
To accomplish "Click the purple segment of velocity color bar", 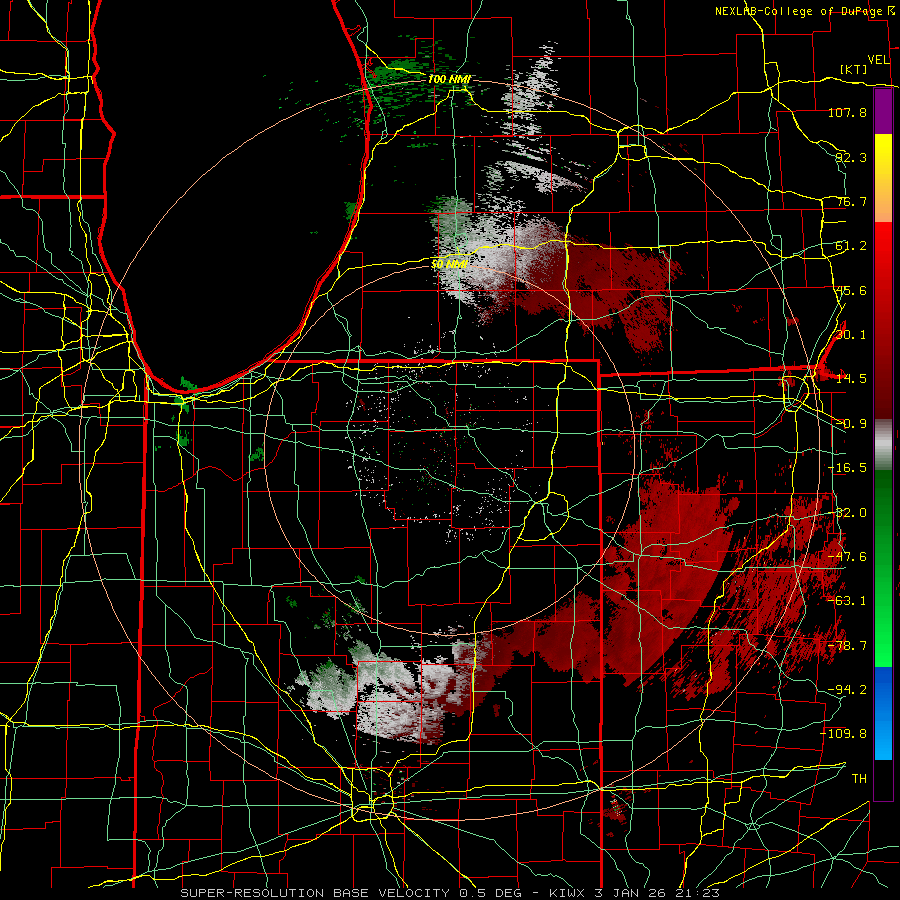I will tap(883, 111).
